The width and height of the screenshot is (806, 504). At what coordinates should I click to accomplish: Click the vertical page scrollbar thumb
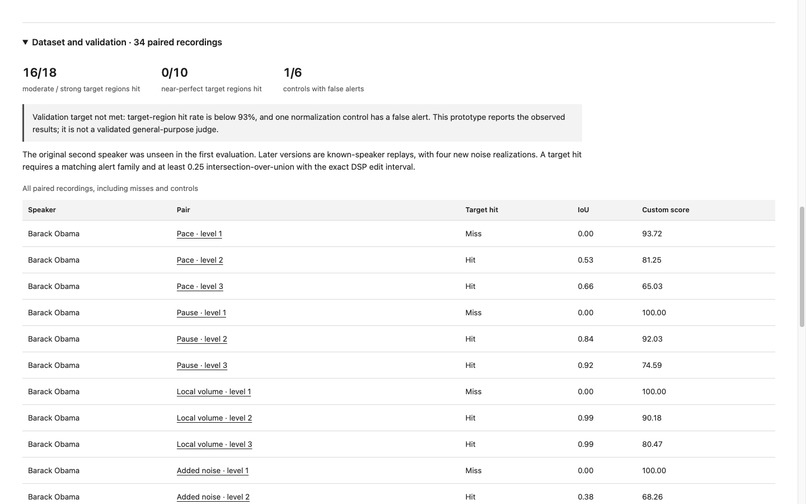[801, 266]
